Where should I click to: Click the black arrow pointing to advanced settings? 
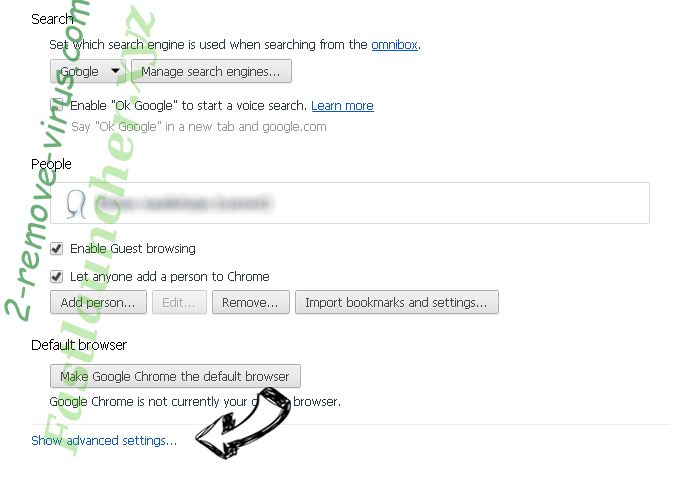coord(243,423)
